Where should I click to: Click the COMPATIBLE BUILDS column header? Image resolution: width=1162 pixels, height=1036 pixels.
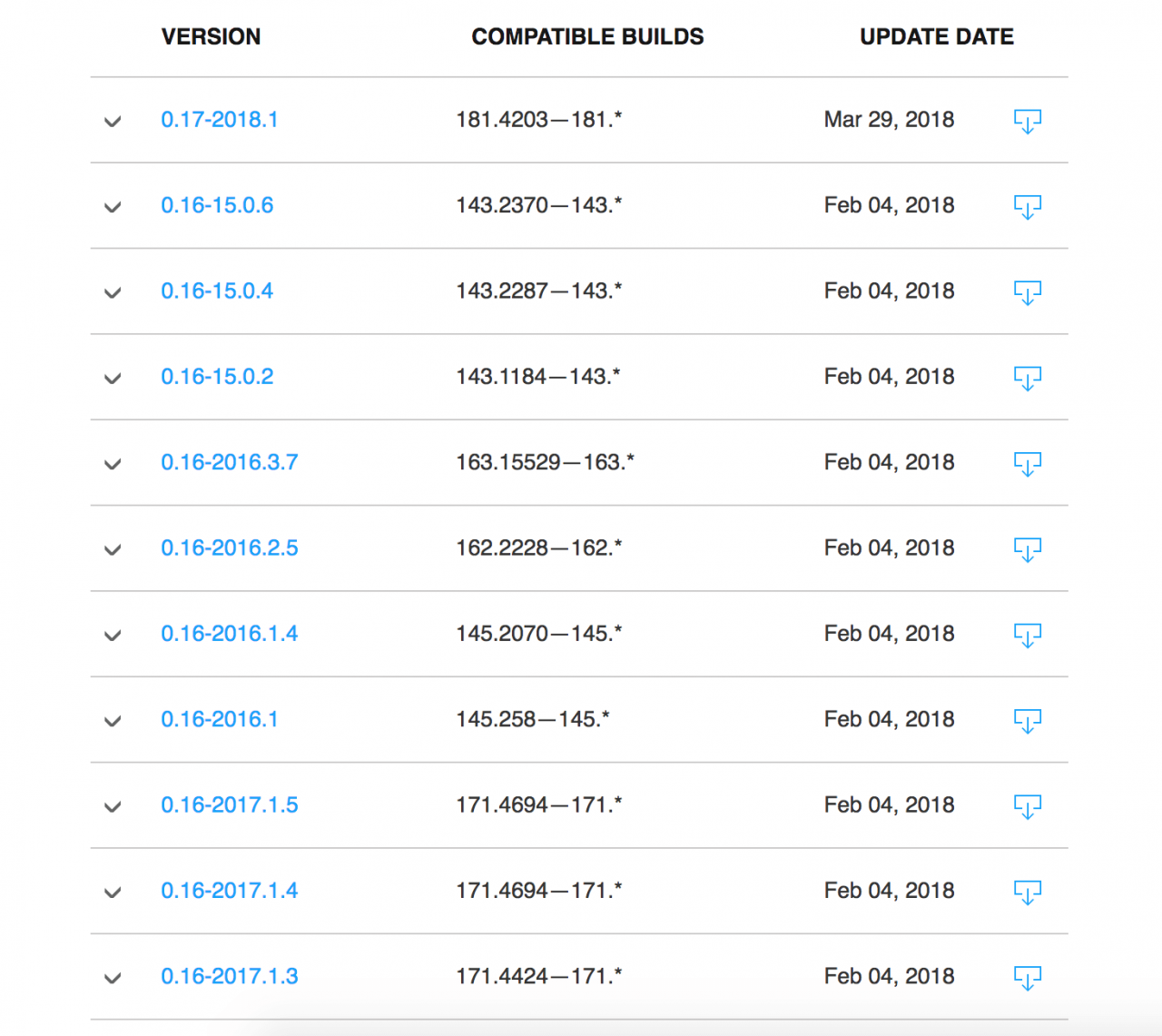click(587, 36)
